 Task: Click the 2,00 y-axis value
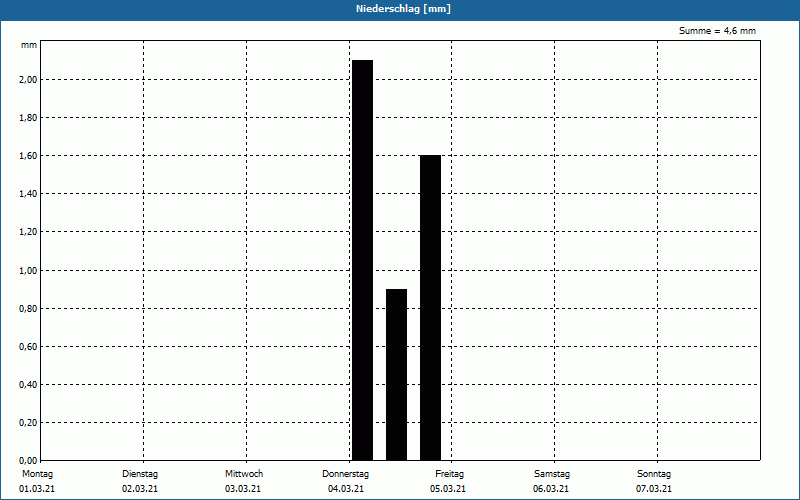pyautogui.click(x=28, y=80)
